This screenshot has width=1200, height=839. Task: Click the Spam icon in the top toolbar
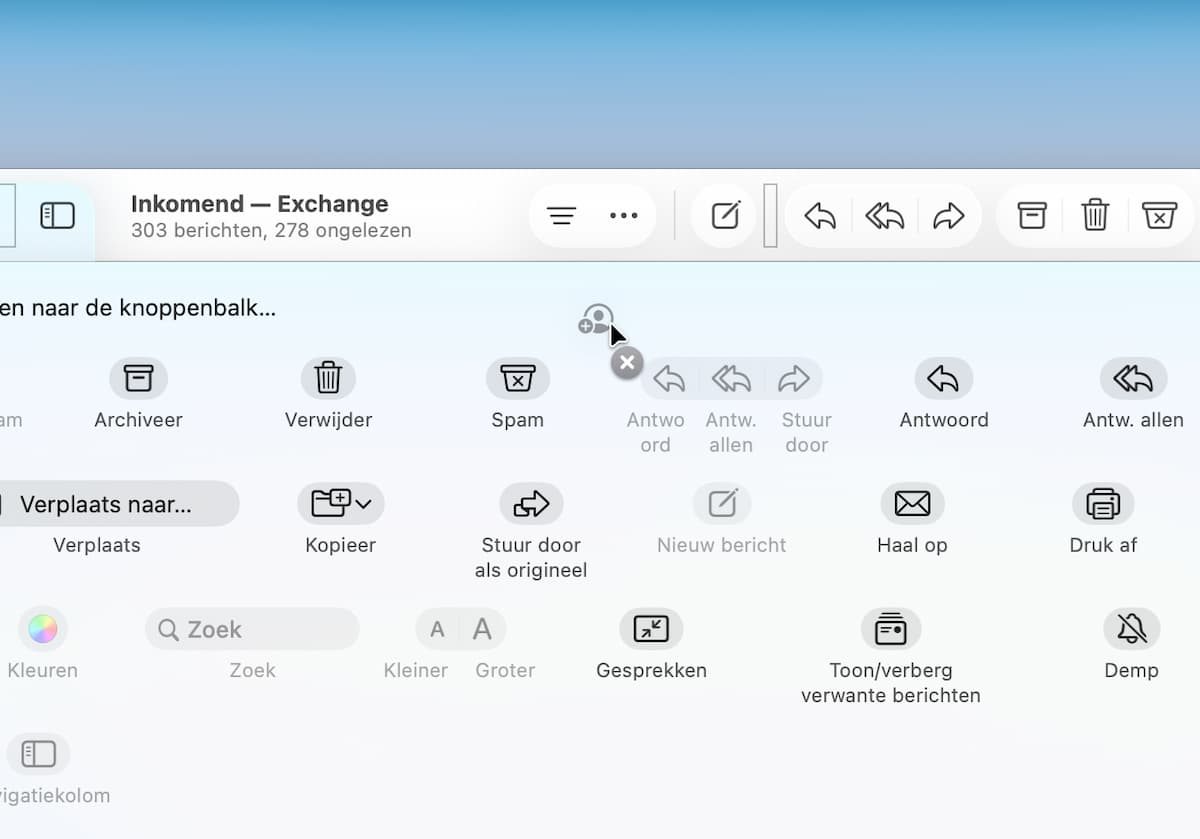(1159, 216)
